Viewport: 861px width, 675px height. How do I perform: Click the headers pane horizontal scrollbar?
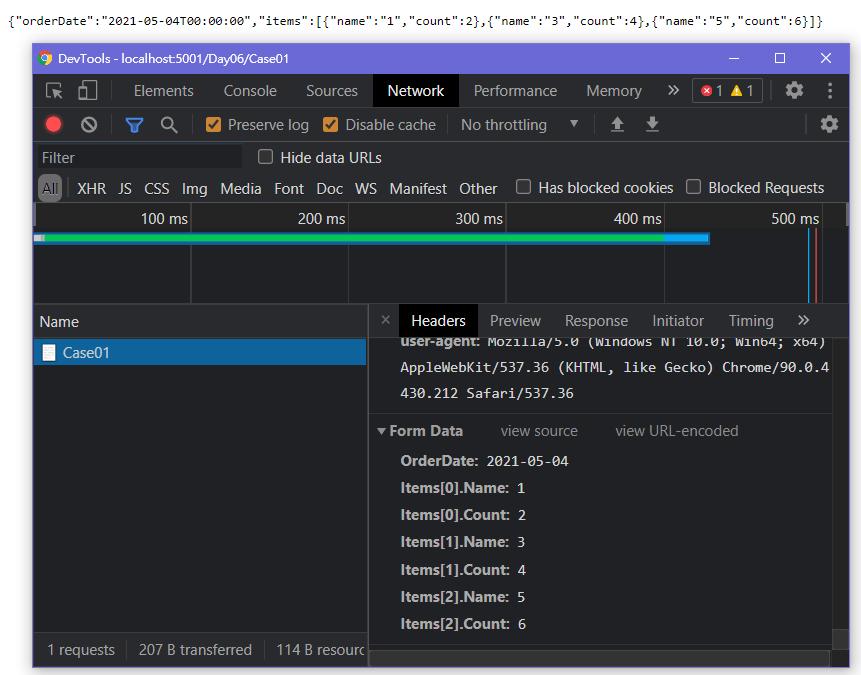click(599, 658)
